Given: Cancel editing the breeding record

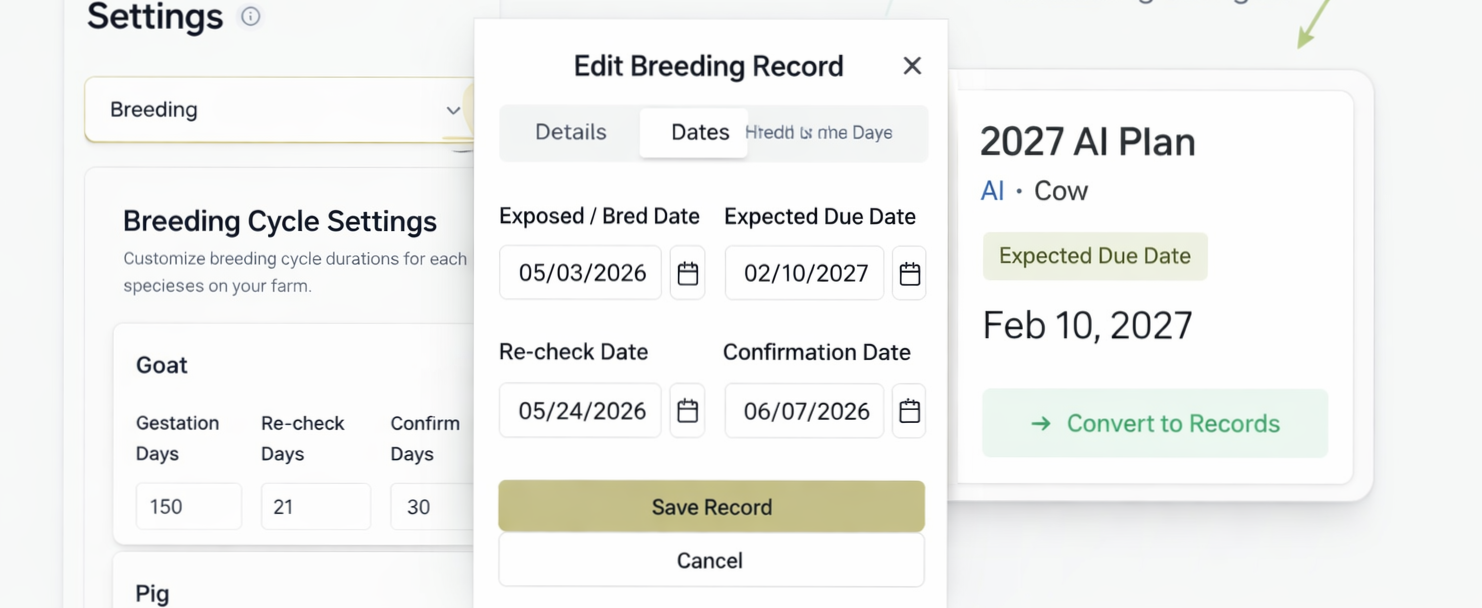Looking at the screenshot, I should coord(710,560).
